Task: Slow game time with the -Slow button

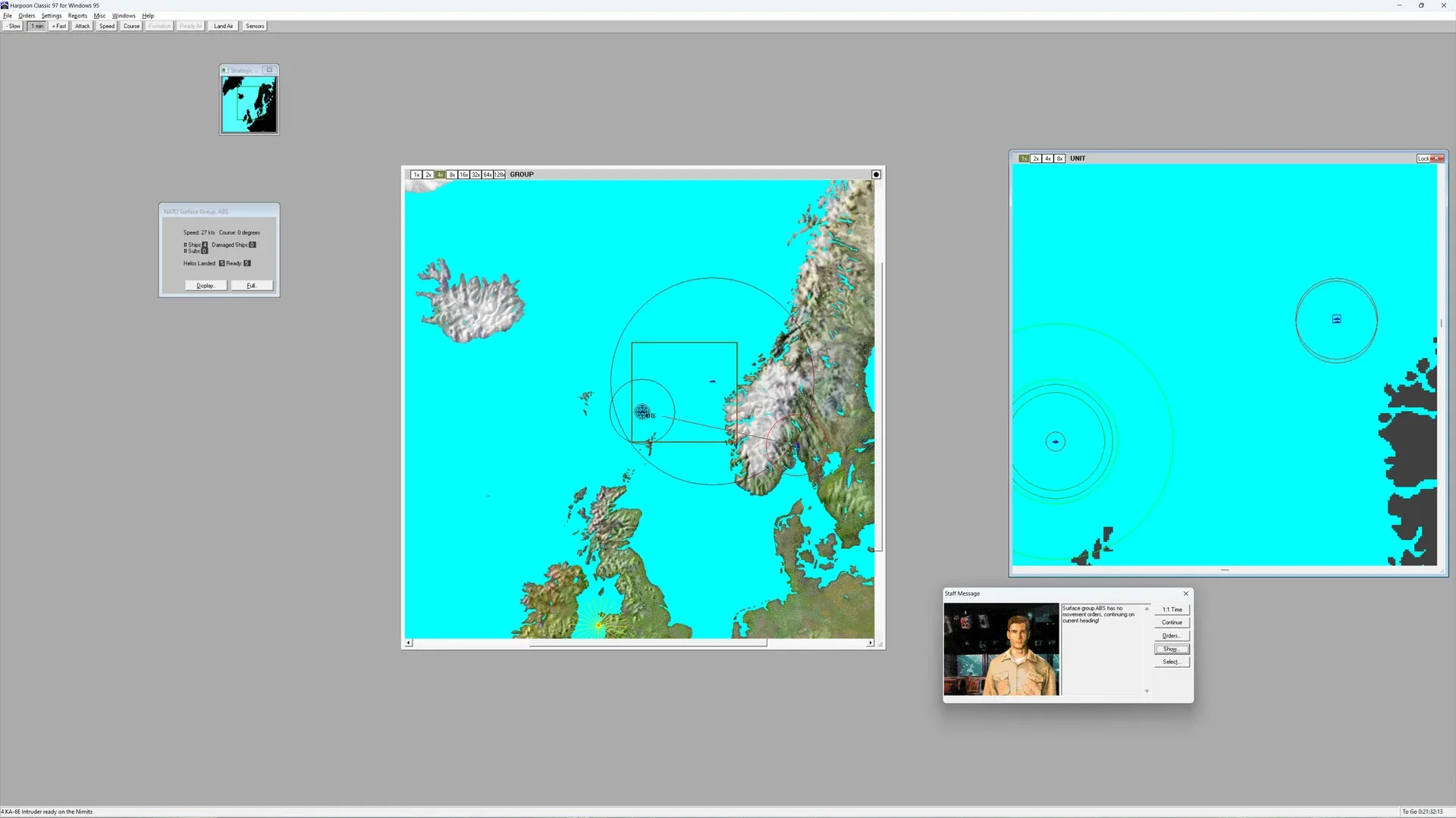Action: (x=13, y=26)
